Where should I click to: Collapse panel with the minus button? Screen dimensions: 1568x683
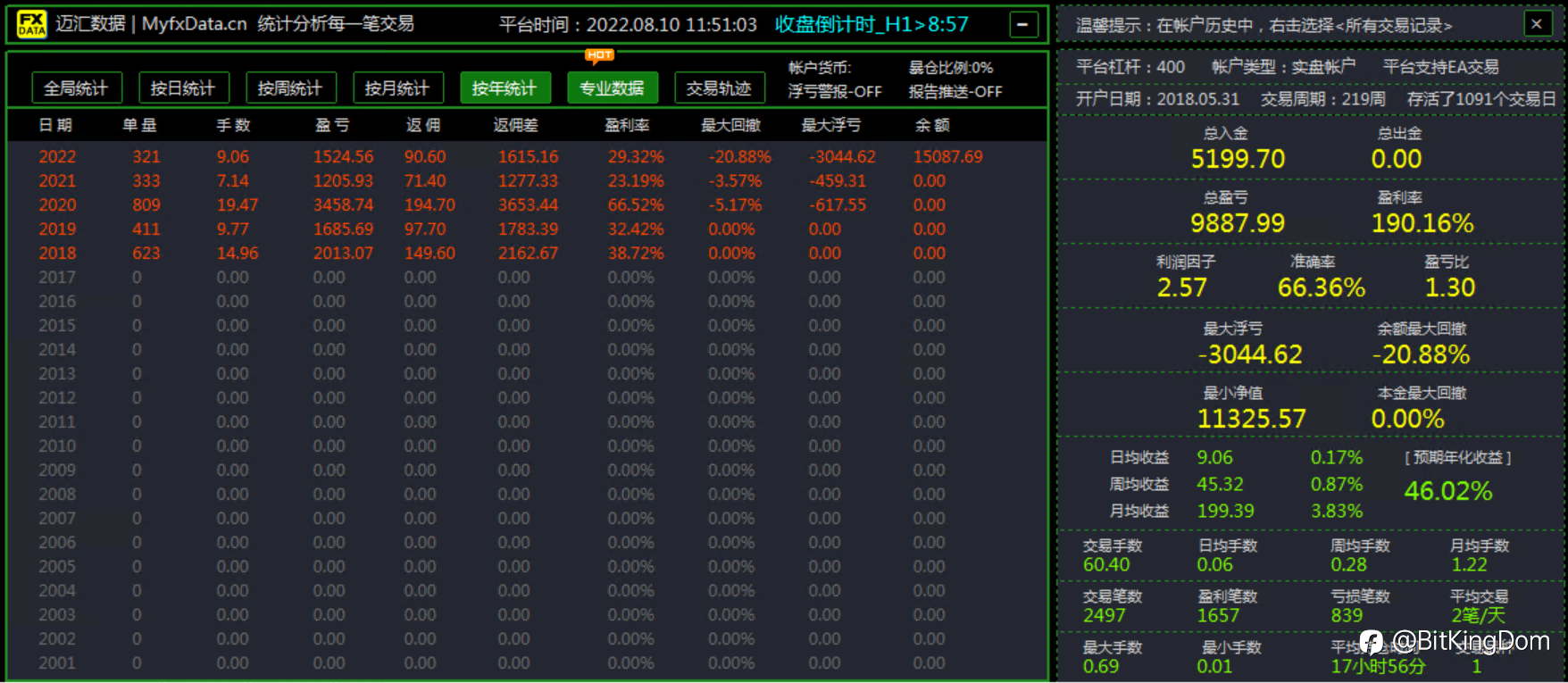(x=1023, y=24)
